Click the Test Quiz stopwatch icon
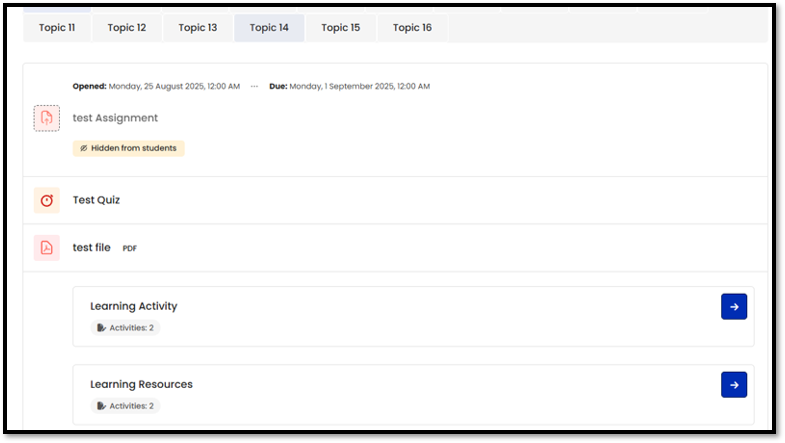The width and height of the screenshot is (785, 443). 46,200
